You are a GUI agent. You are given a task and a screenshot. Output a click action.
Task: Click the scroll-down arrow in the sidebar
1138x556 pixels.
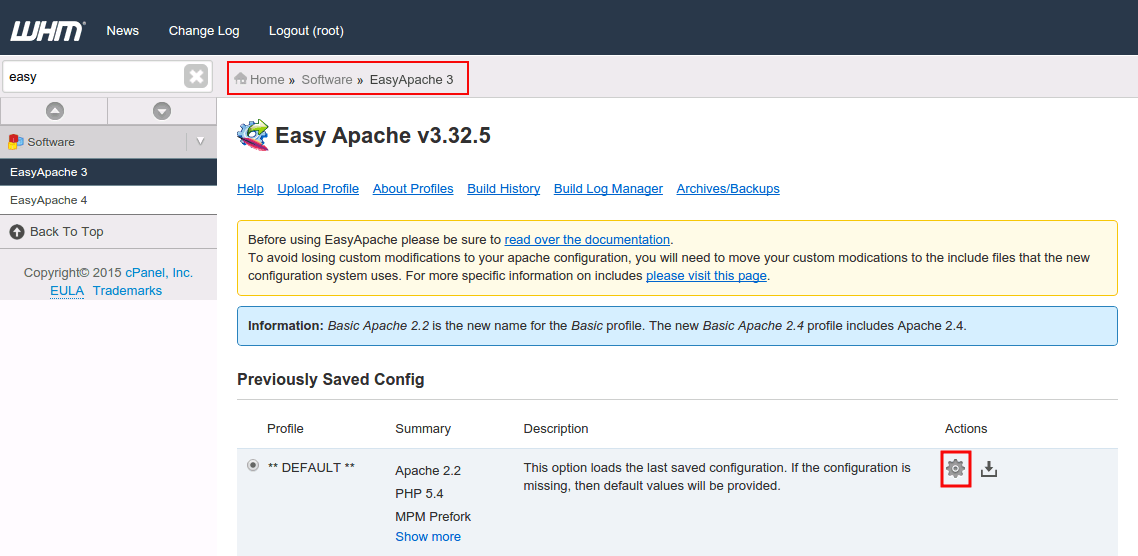(x=162, y=111)
